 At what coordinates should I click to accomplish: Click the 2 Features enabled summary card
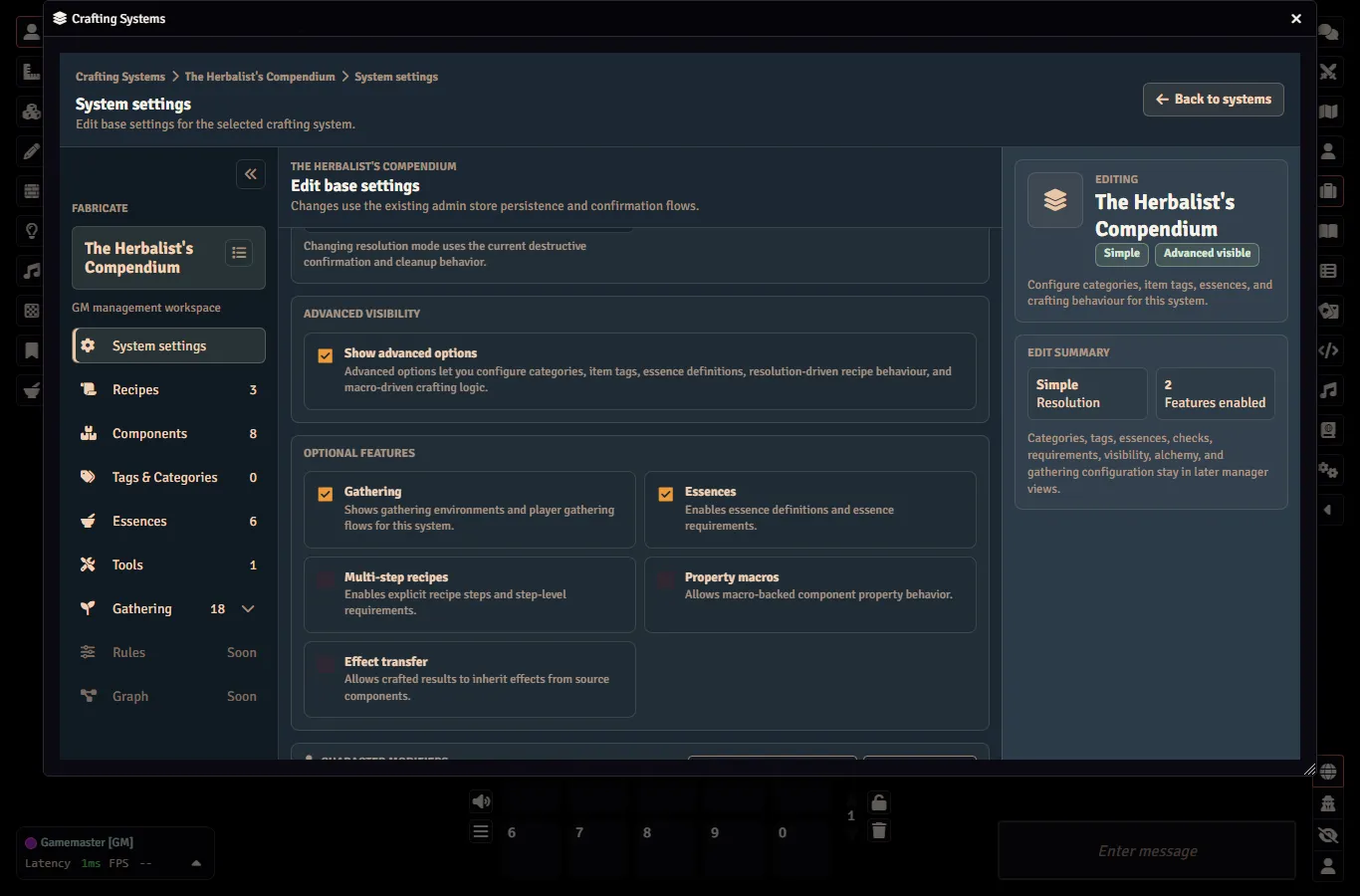[x=1215, y=393]
